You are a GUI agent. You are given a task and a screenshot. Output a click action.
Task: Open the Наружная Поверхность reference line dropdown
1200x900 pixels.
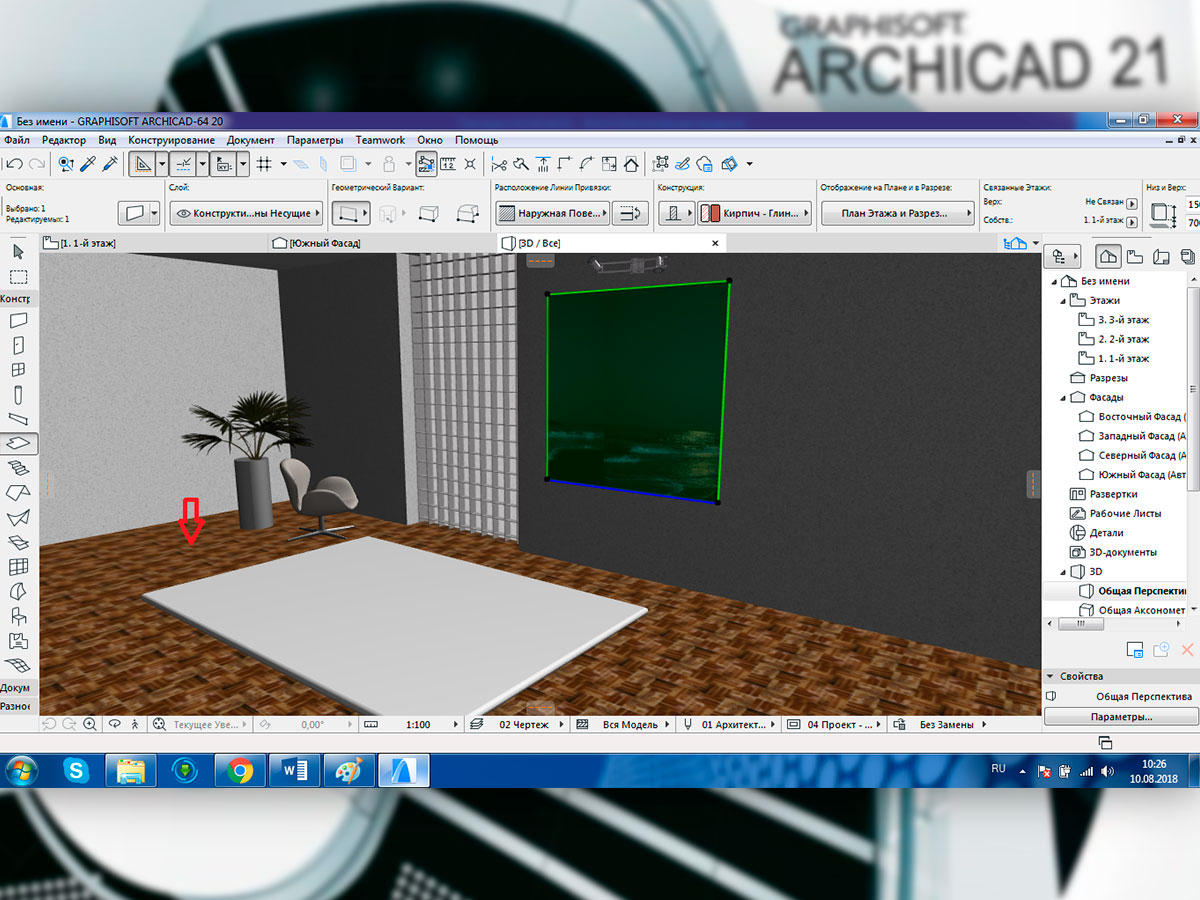[x=552, y=213]
